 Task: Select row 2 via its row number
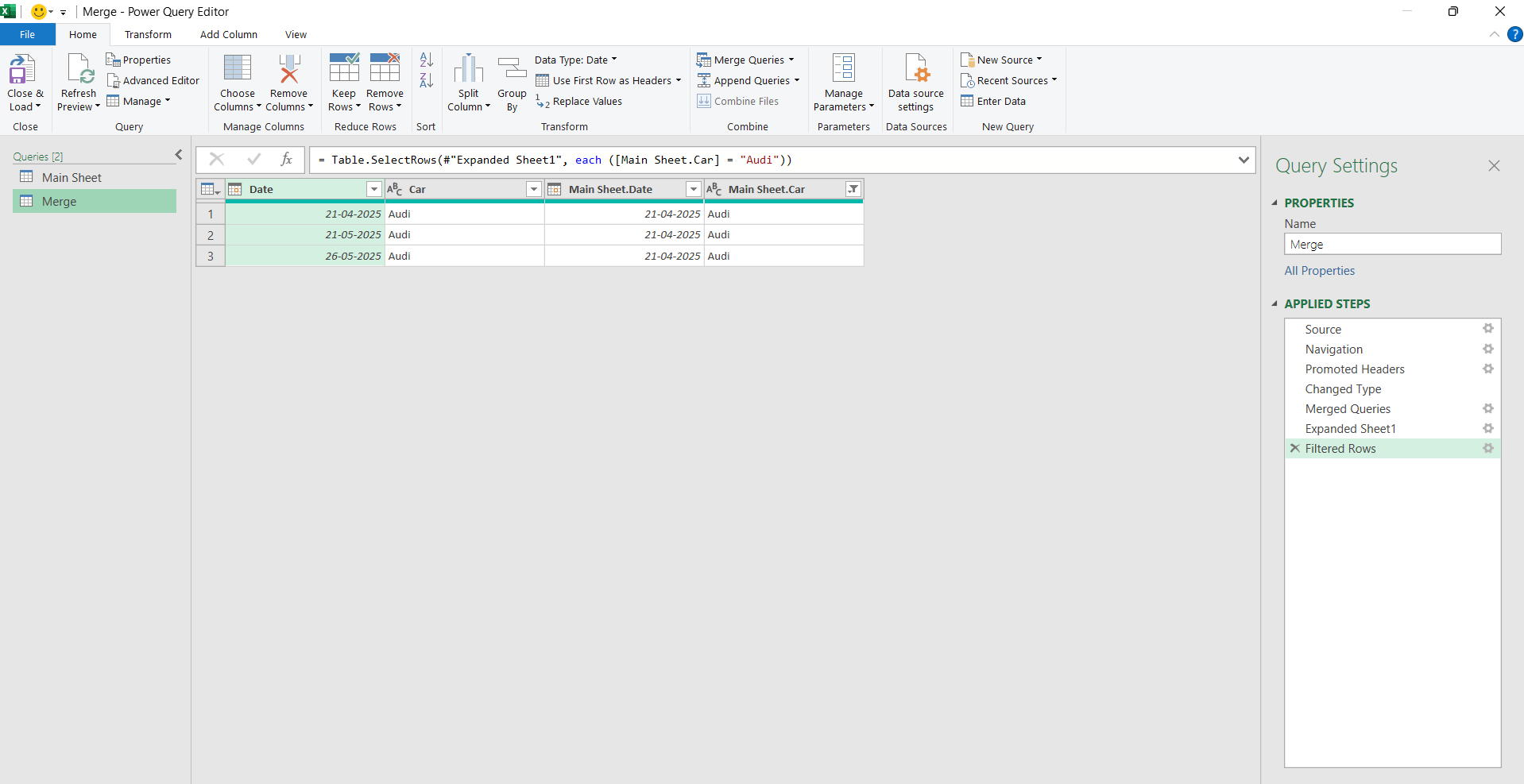tap(211, 235)
